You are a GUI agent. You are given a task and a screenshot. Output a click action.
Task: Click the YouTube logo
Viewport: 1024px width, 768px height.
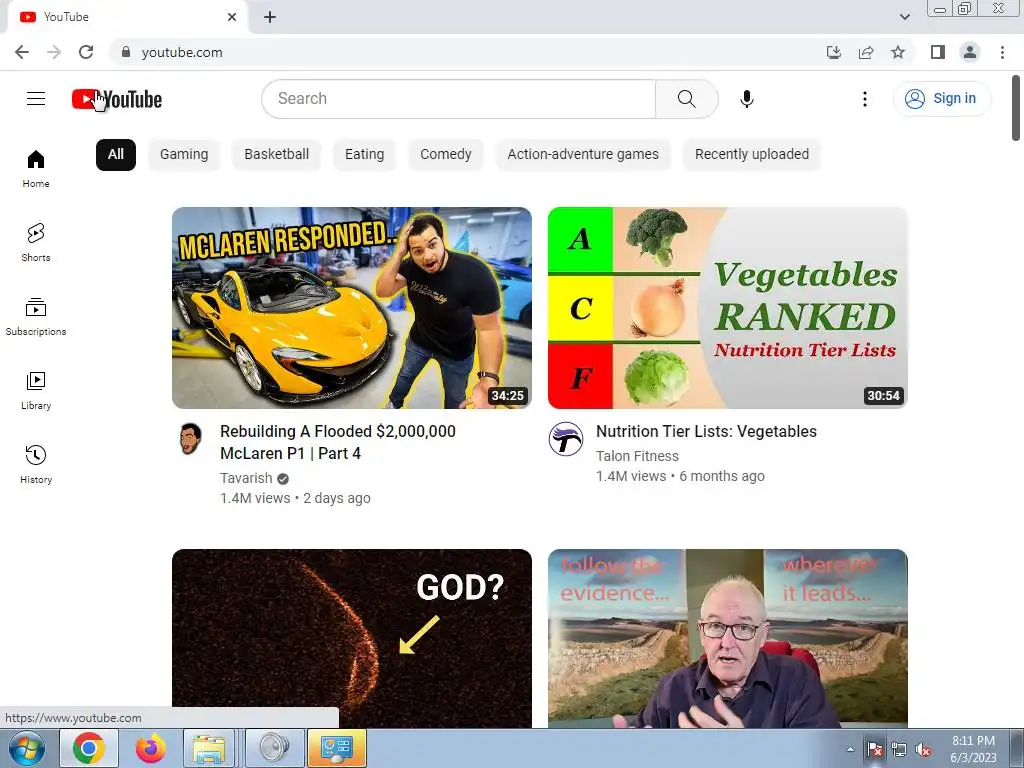117,99
